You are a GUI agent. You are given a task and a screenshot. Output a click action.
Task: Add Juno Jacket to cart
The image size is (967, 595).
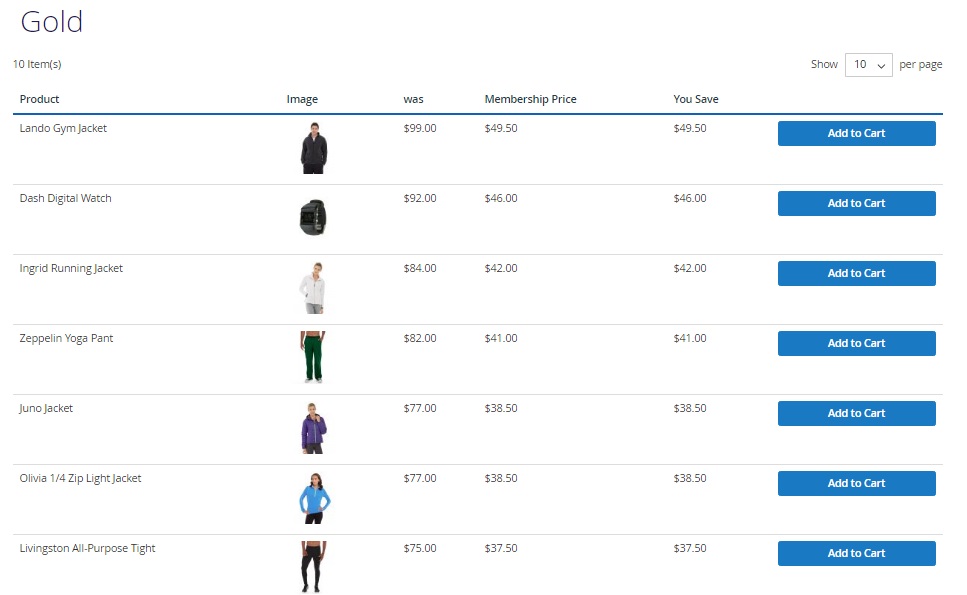tap(856, 413)
